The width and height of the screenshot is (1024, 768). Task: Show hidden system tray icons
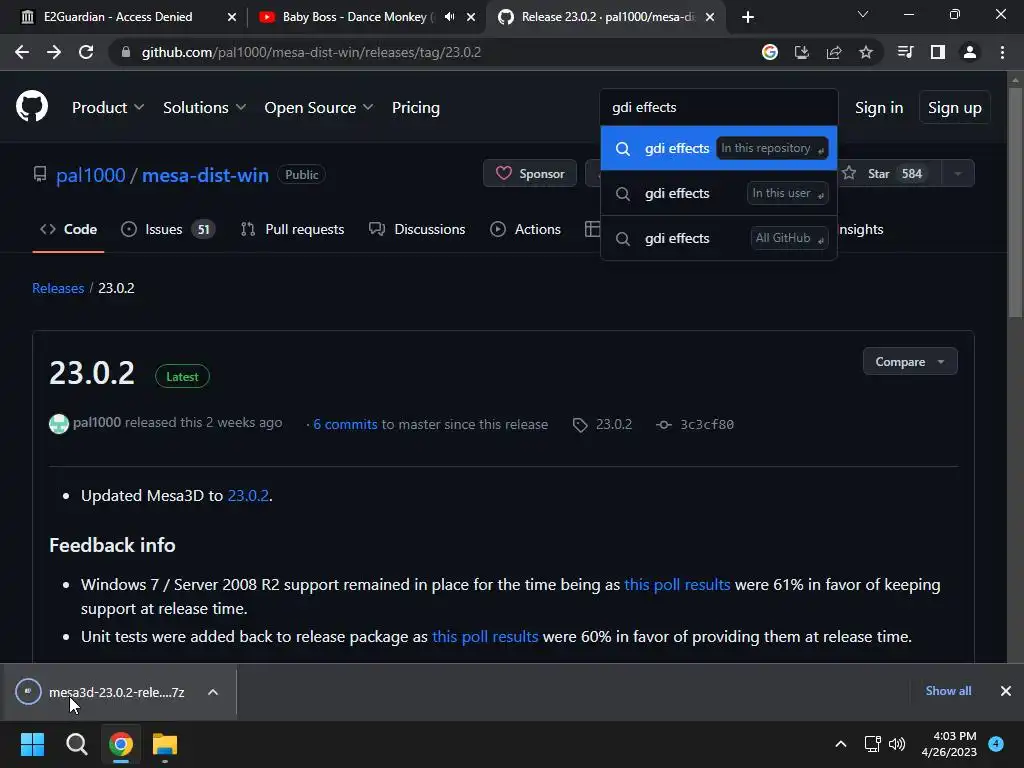tap(841, 744)
